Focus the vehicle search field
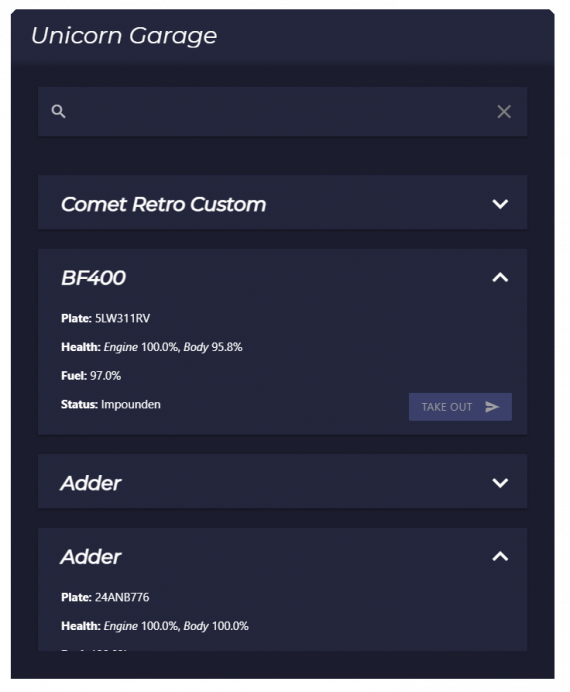The image size is (570, 692). (282, 112)
